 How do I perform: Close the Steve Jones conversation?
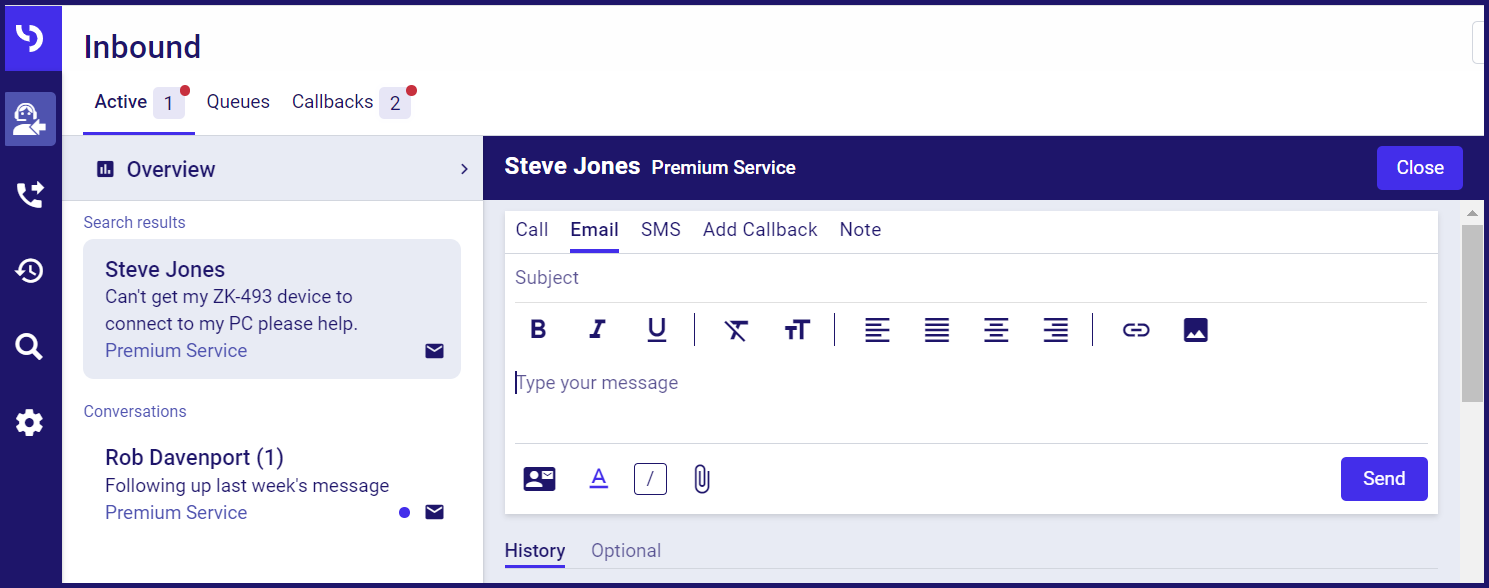click(x=1420, y=168)
